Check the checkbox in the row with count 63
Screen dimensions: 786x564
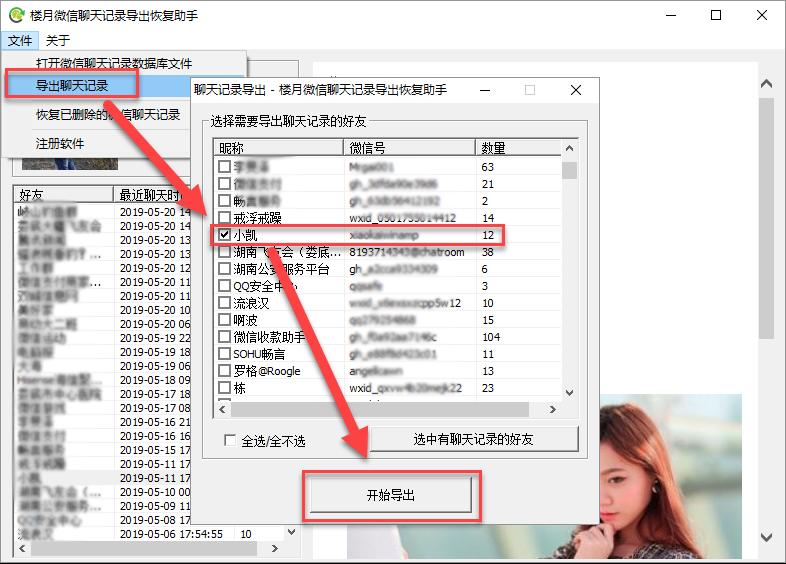[225, 166]
